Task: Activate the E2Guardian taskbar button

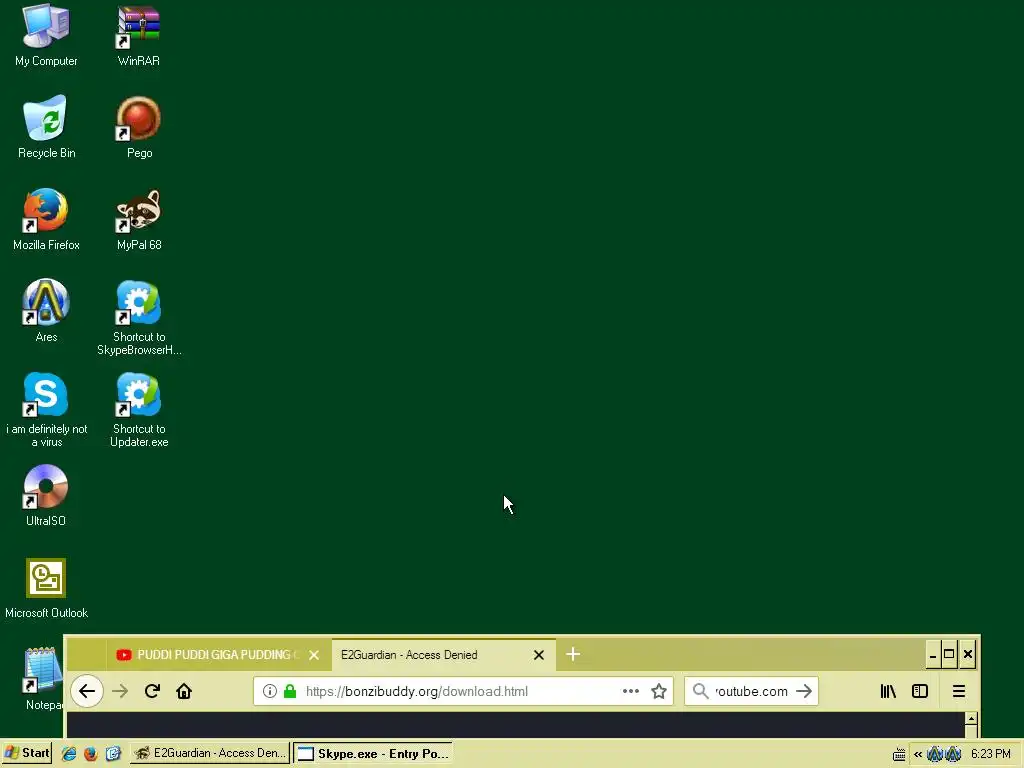Action: pyautogui.click(x=210, y=753)
